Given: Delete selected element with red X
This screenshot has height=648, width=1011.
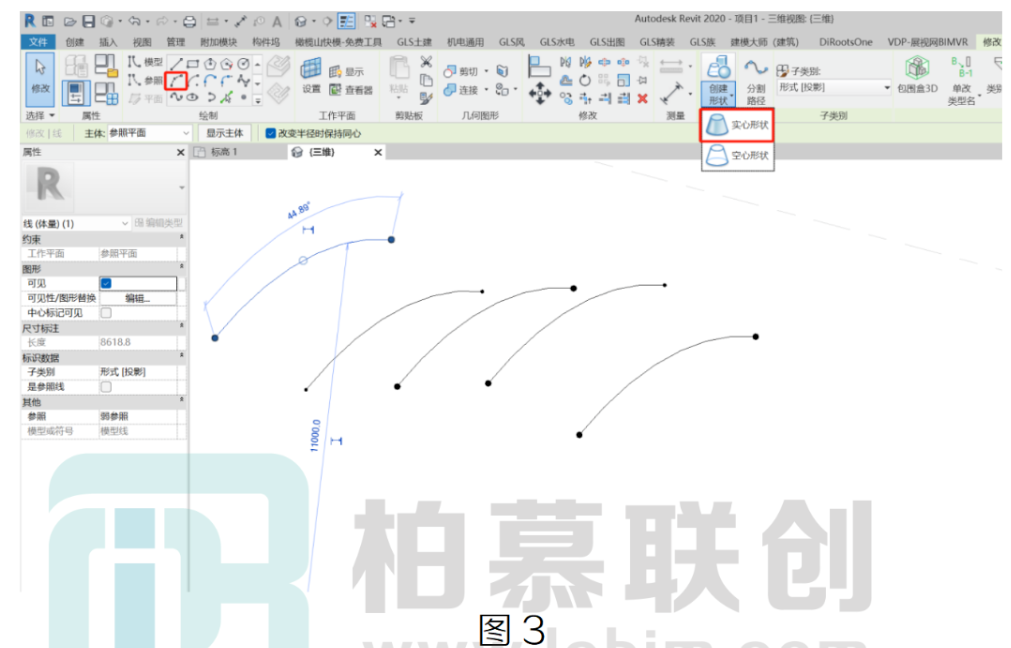Looking at the screenshot, I should point(642,99).
